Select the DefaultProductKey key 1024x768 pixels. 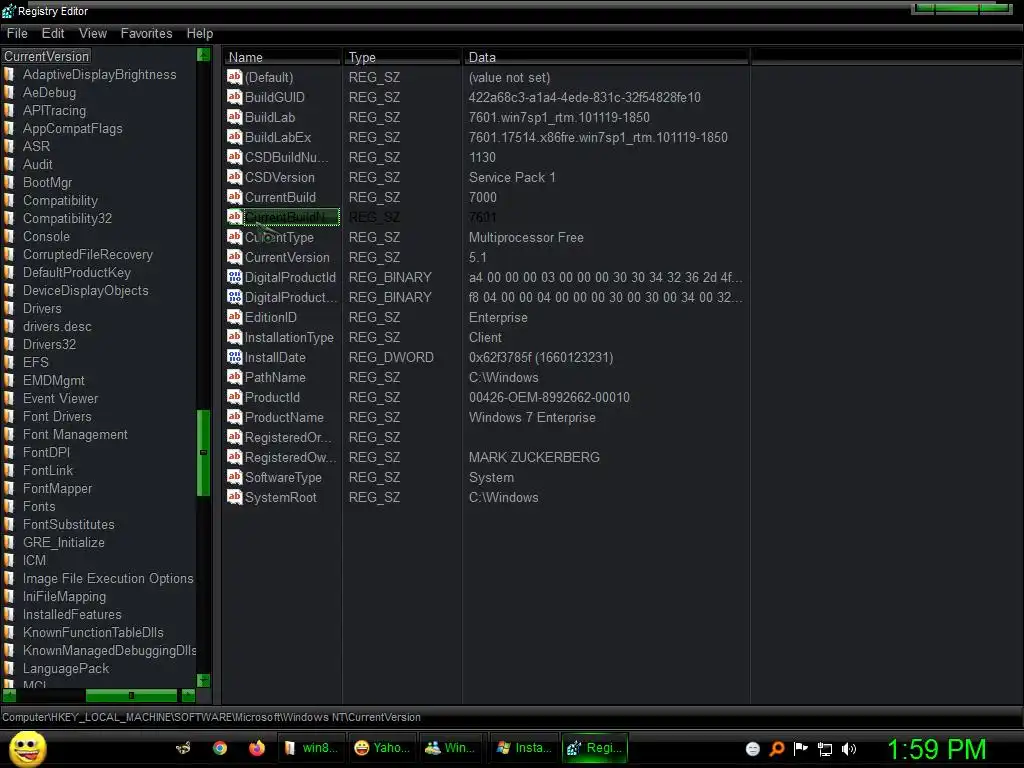point(76,272)
